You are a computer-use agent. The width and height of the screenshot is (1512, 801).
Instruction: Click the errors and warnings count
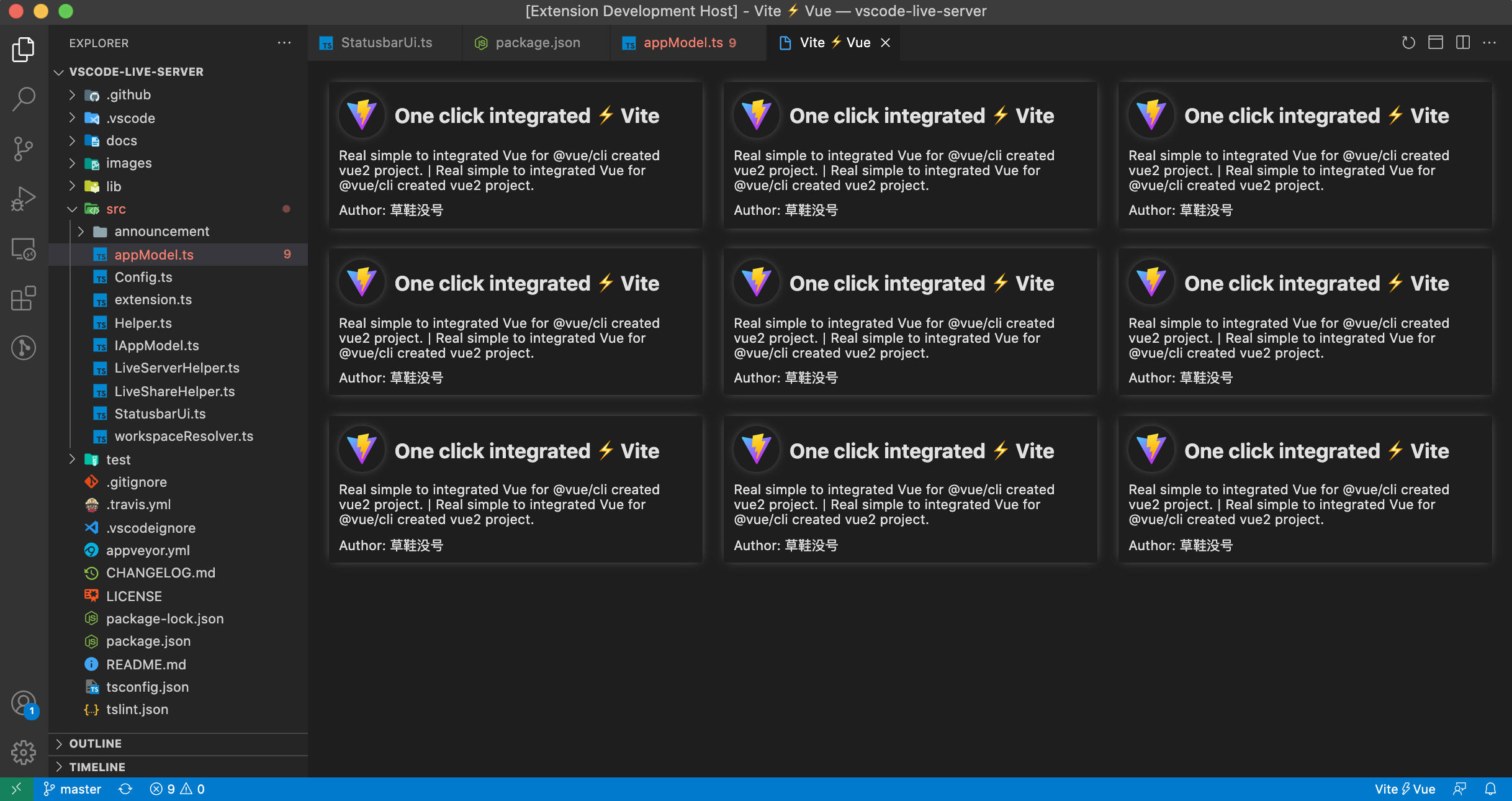tap(178, 789)
